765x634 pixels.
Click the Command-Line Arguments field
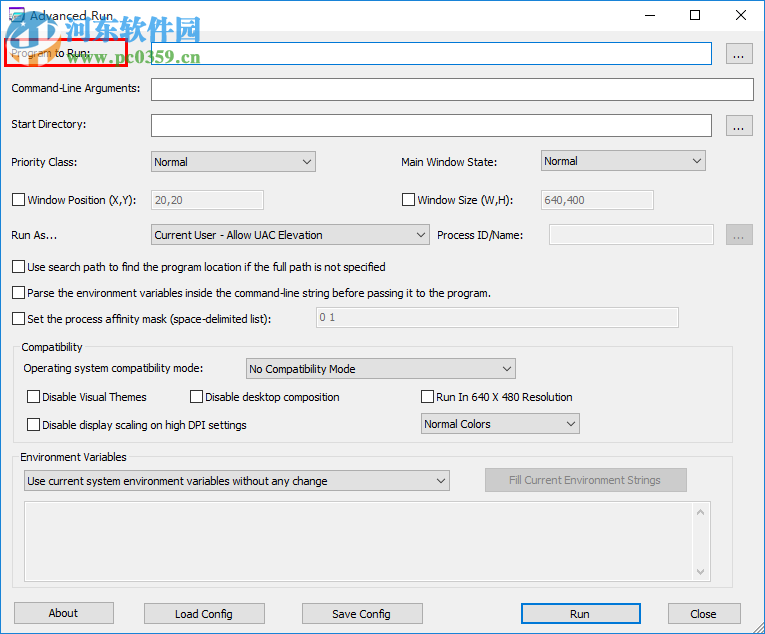click(x=452, y=90)
